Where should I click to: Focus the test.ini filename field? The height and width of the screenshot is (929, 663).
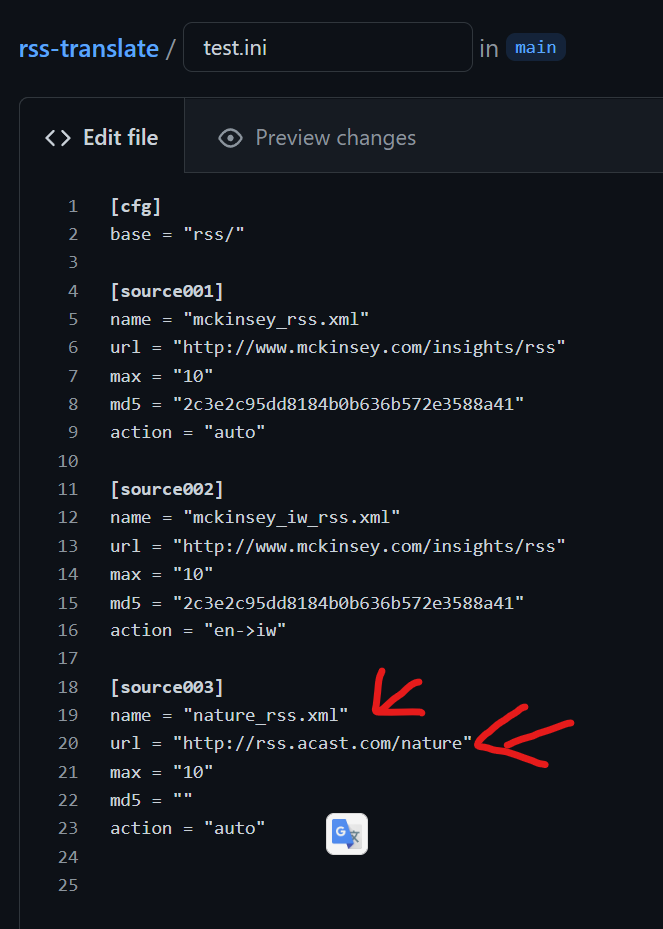[327, 48]
